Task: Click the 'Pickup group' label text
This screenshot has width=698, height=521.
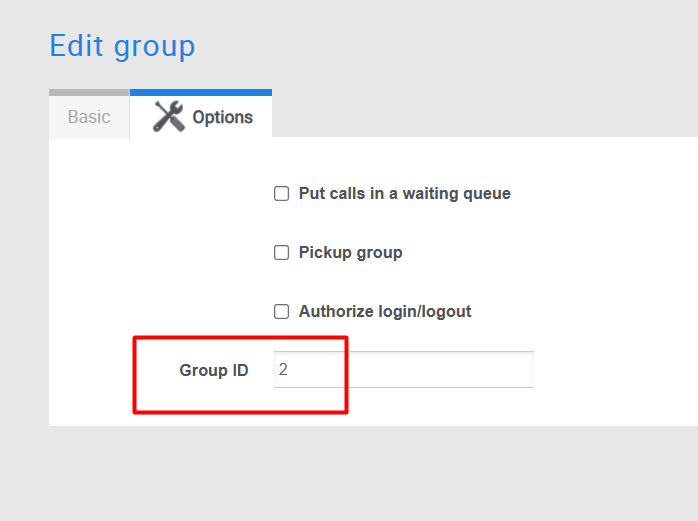Action: point(350,252)
